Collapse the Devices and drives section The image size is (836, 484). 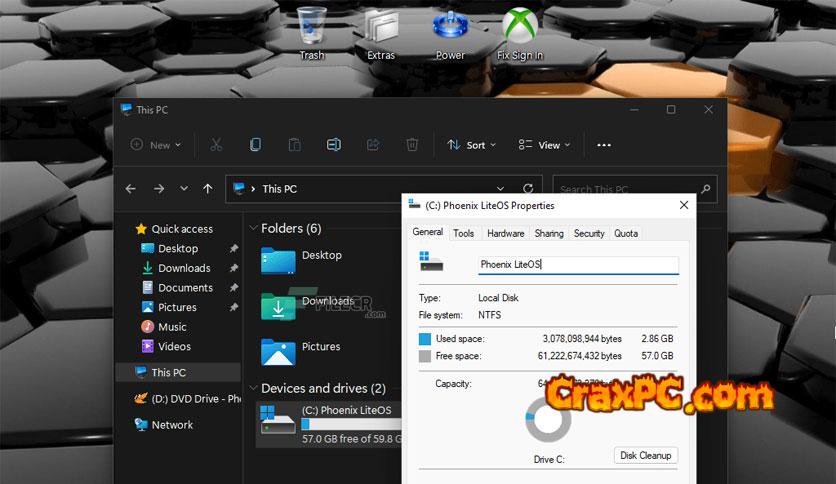pos(253,389)
